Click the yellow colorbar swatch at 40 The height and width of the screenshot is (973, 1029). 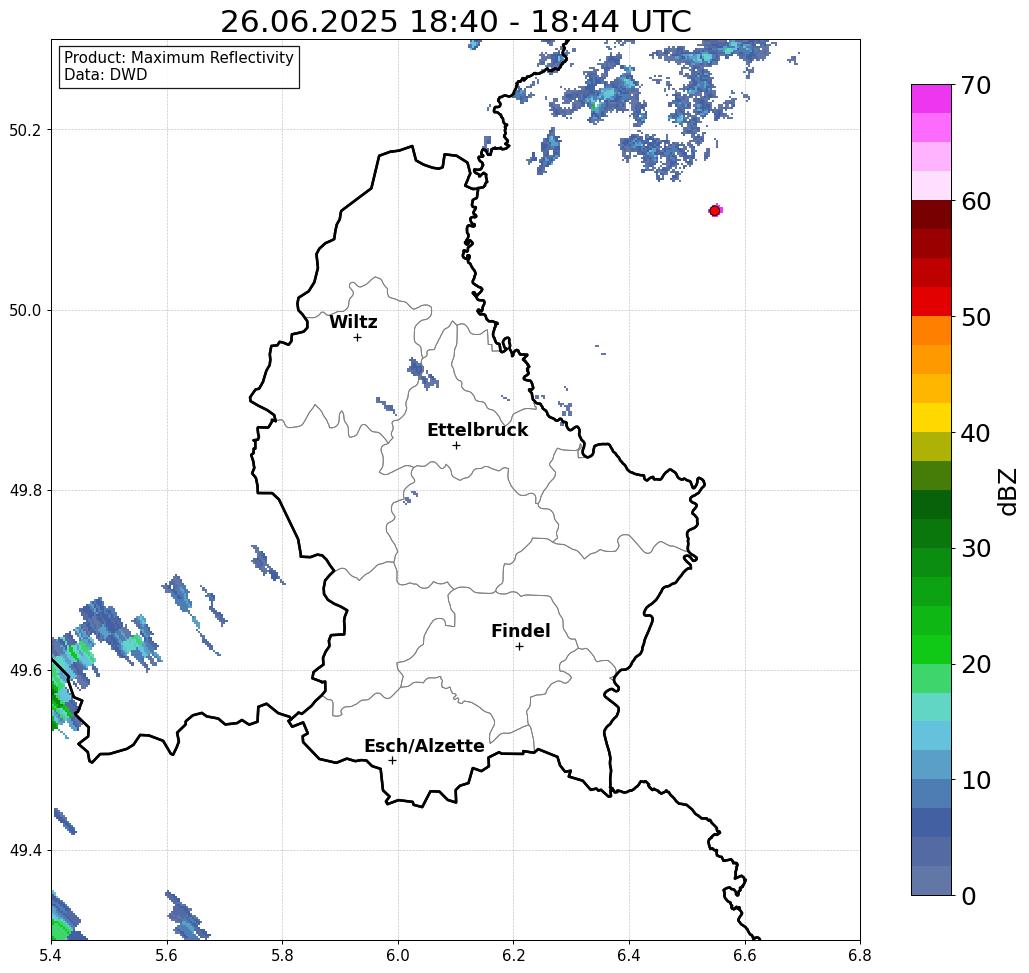tap(931, 417)
